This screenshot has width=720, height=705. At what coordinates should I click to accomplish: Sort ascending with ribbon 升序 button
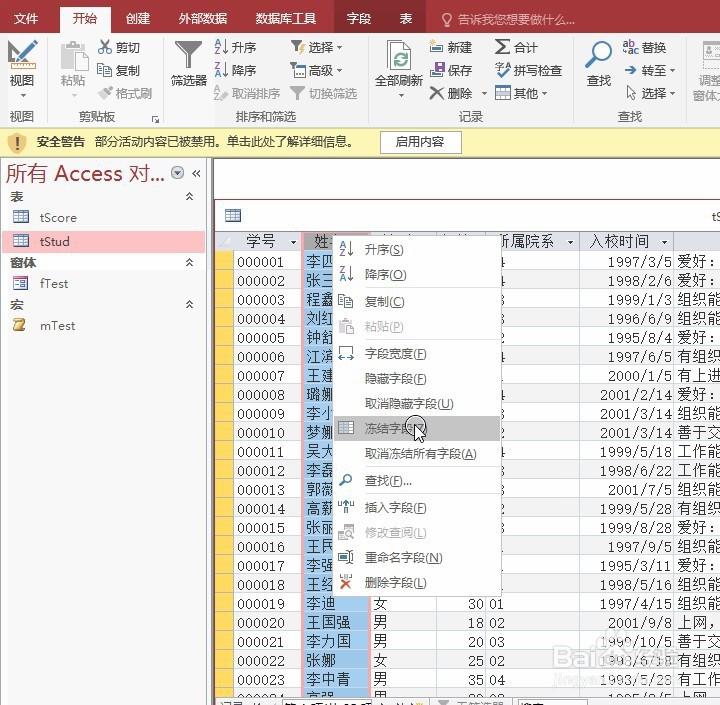[236, 47]
